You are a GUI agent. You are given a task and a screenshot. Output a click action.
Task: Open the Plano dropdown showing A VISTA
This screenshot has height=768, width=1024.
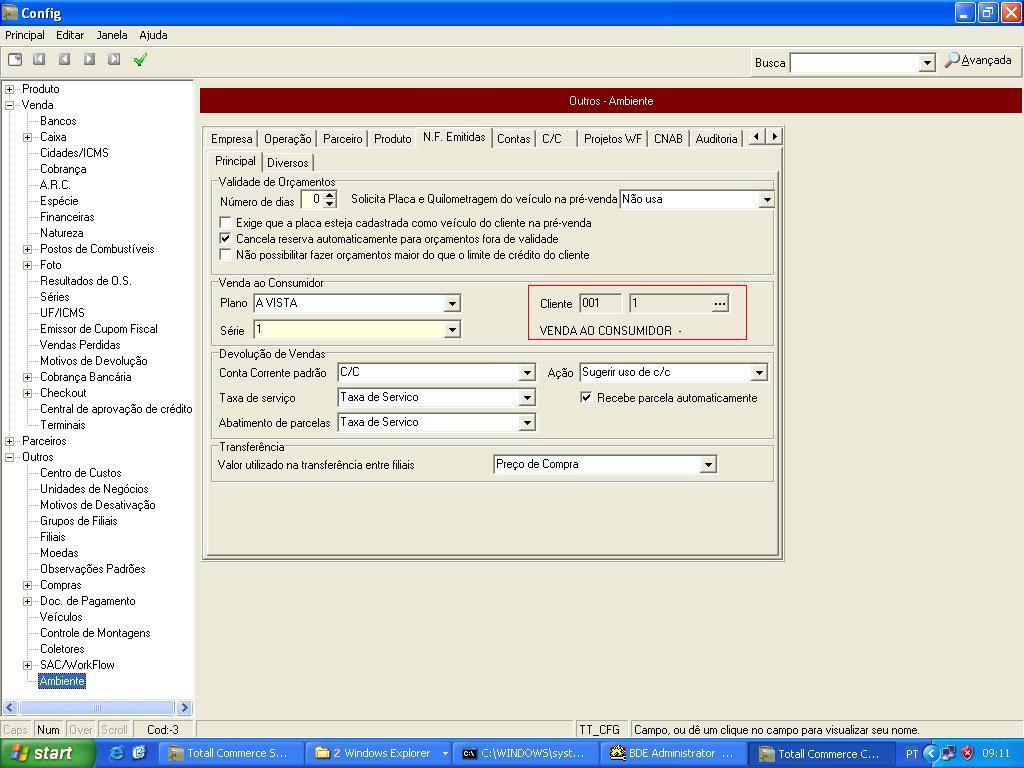(452, 304)
